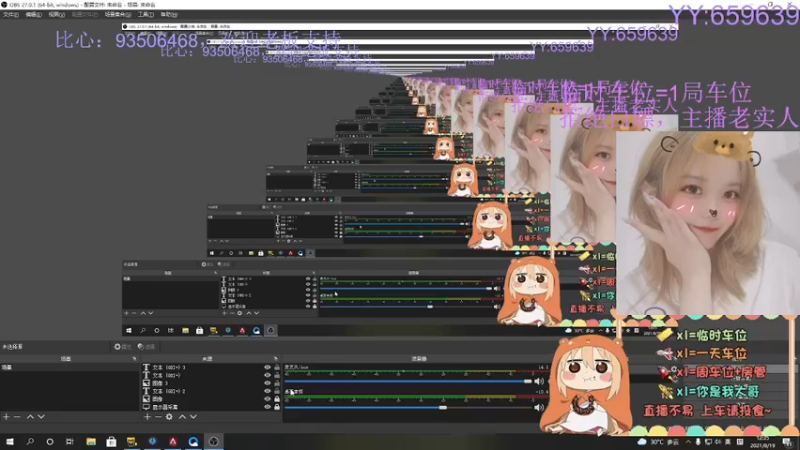Image resolution: width=800 pixels, height=450 pixels.
Task: Move scene up in the Scenes panel
Action: coord(30,417)
